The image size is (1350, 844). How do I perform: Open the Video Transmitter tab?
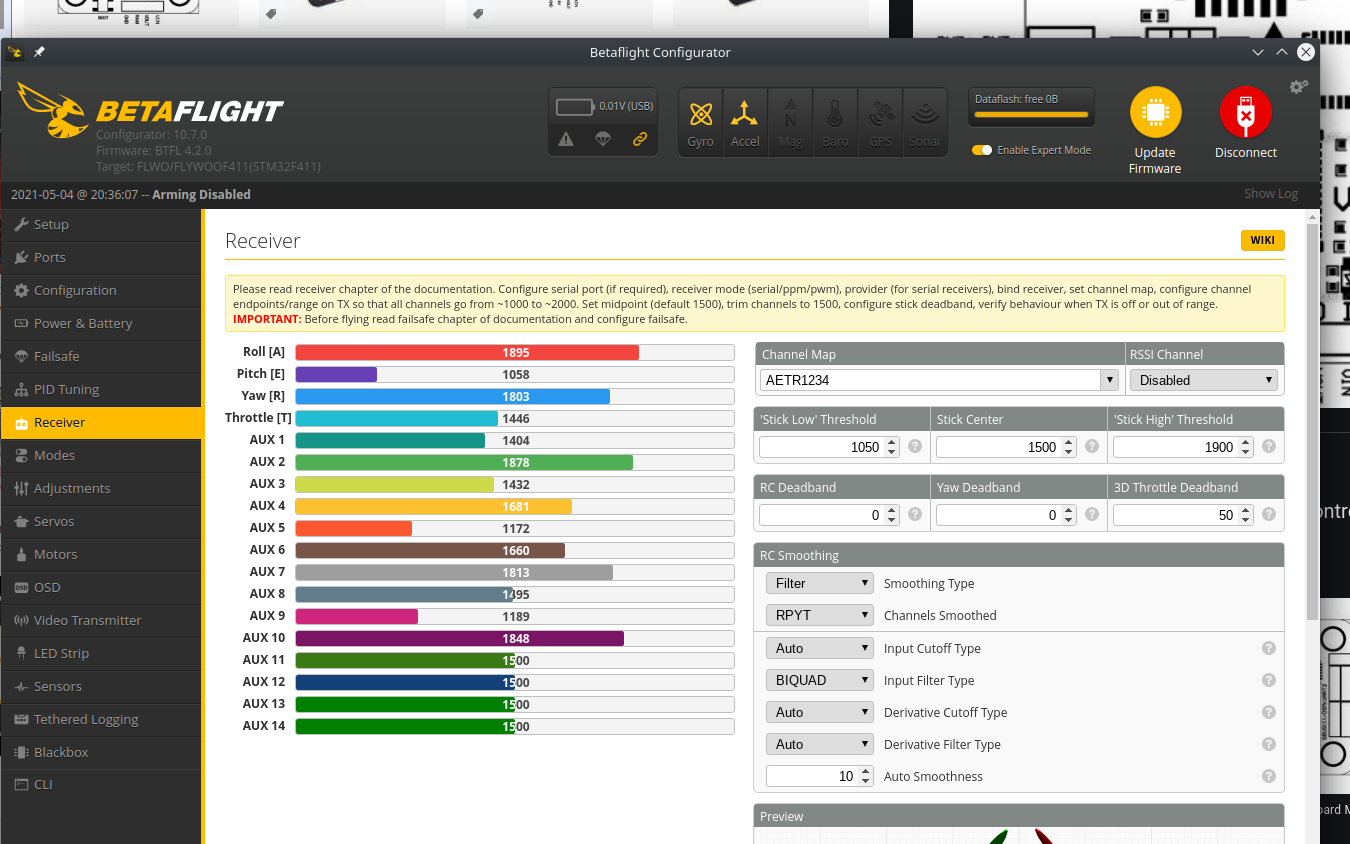point(101,621)
